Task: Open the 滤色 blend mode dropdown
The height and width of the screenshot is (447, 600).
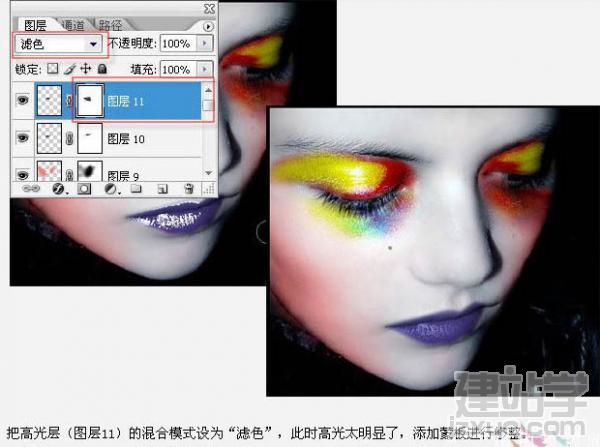Action: click(x=58, y=44)
